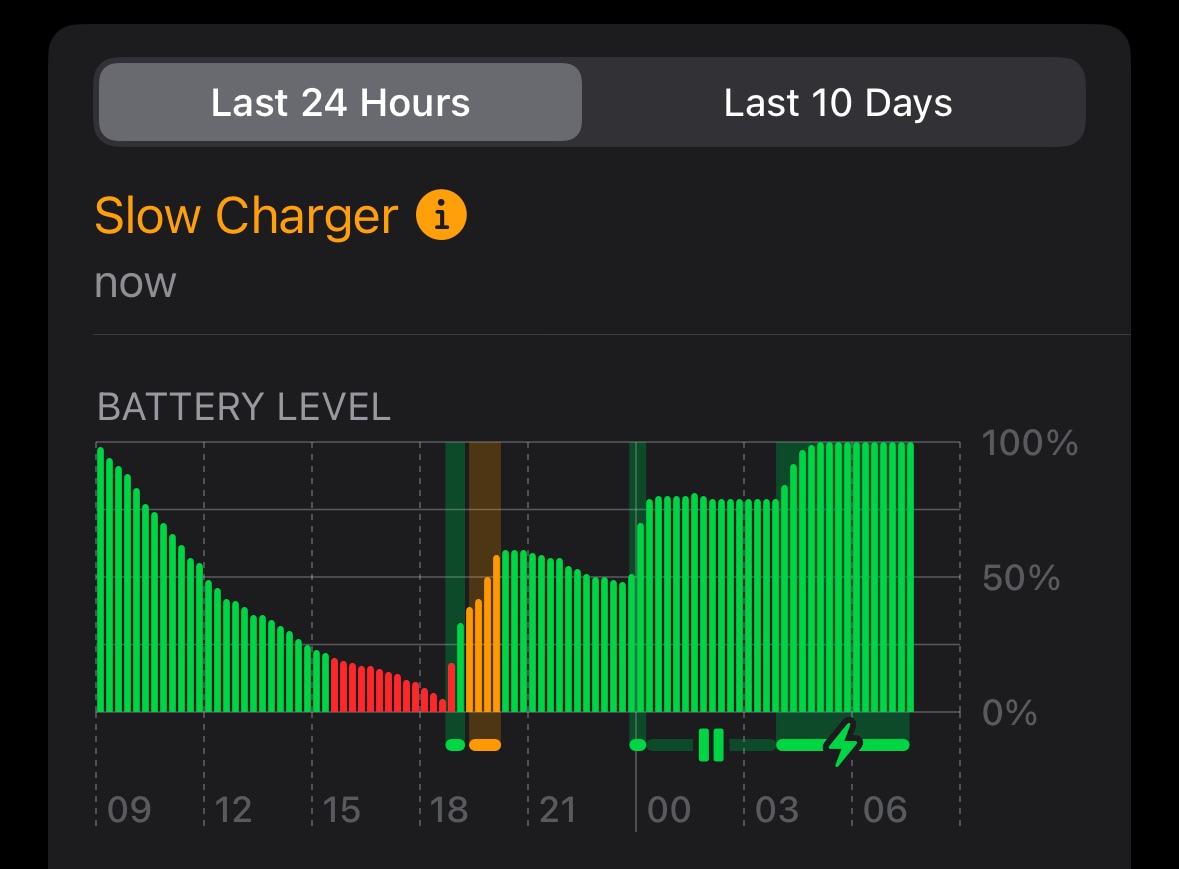The image size is (1179, 869).
Task: Tap the lightning bolt charging indicator below chart
Action: point(843,744)
